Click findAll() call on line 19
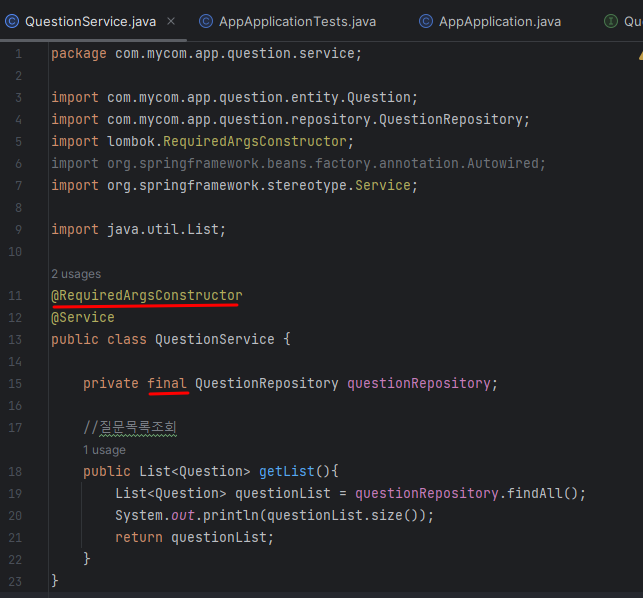This screenshot has width=643, height=598. tap(542, 493)
